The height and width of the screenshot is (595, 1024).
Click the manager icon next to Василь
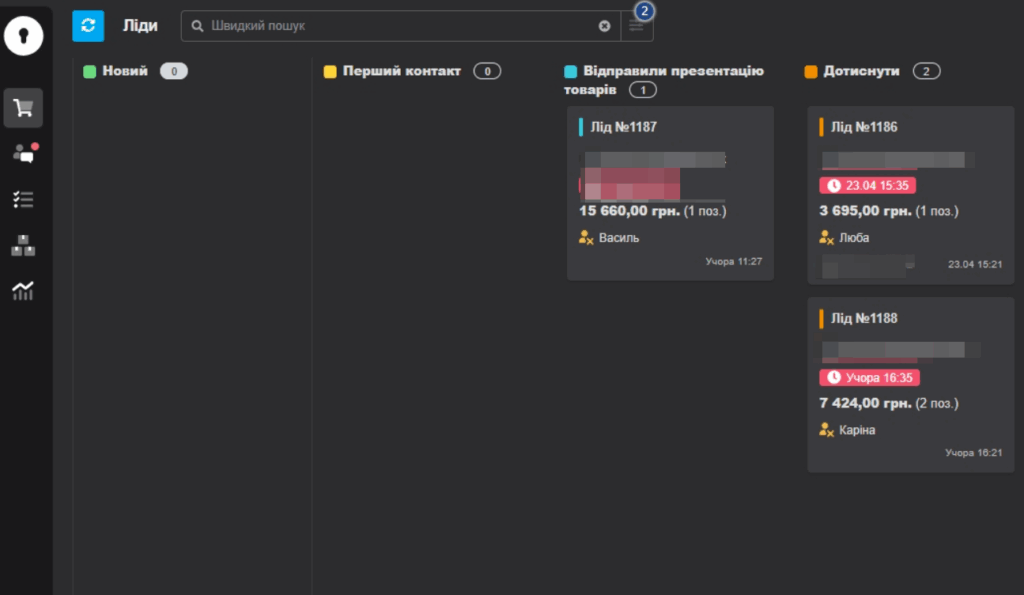[x=586, y=238]
